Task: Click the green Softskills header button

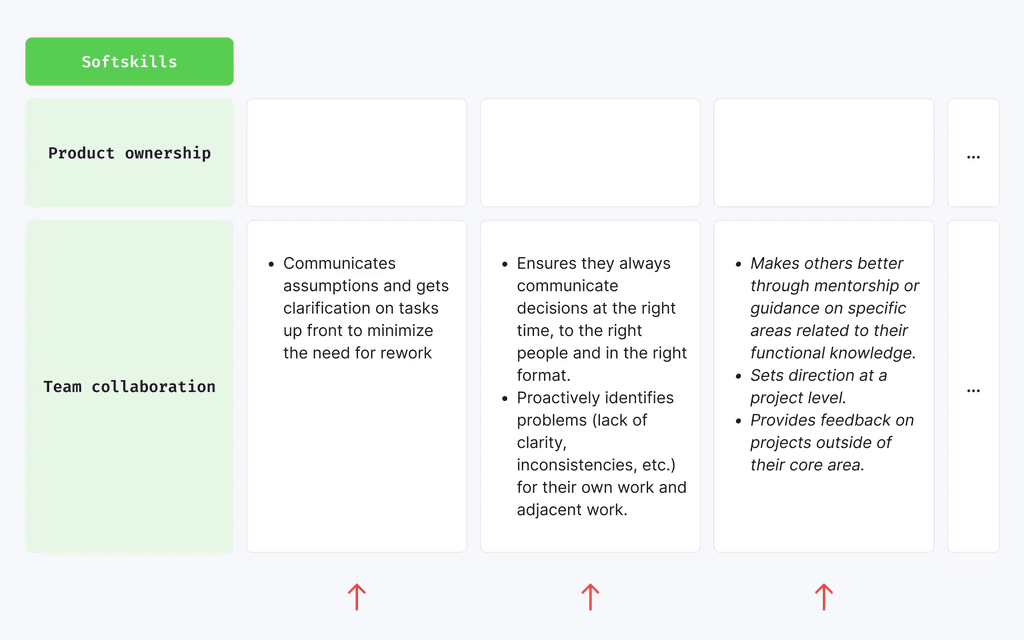Action: click(129, 61)
